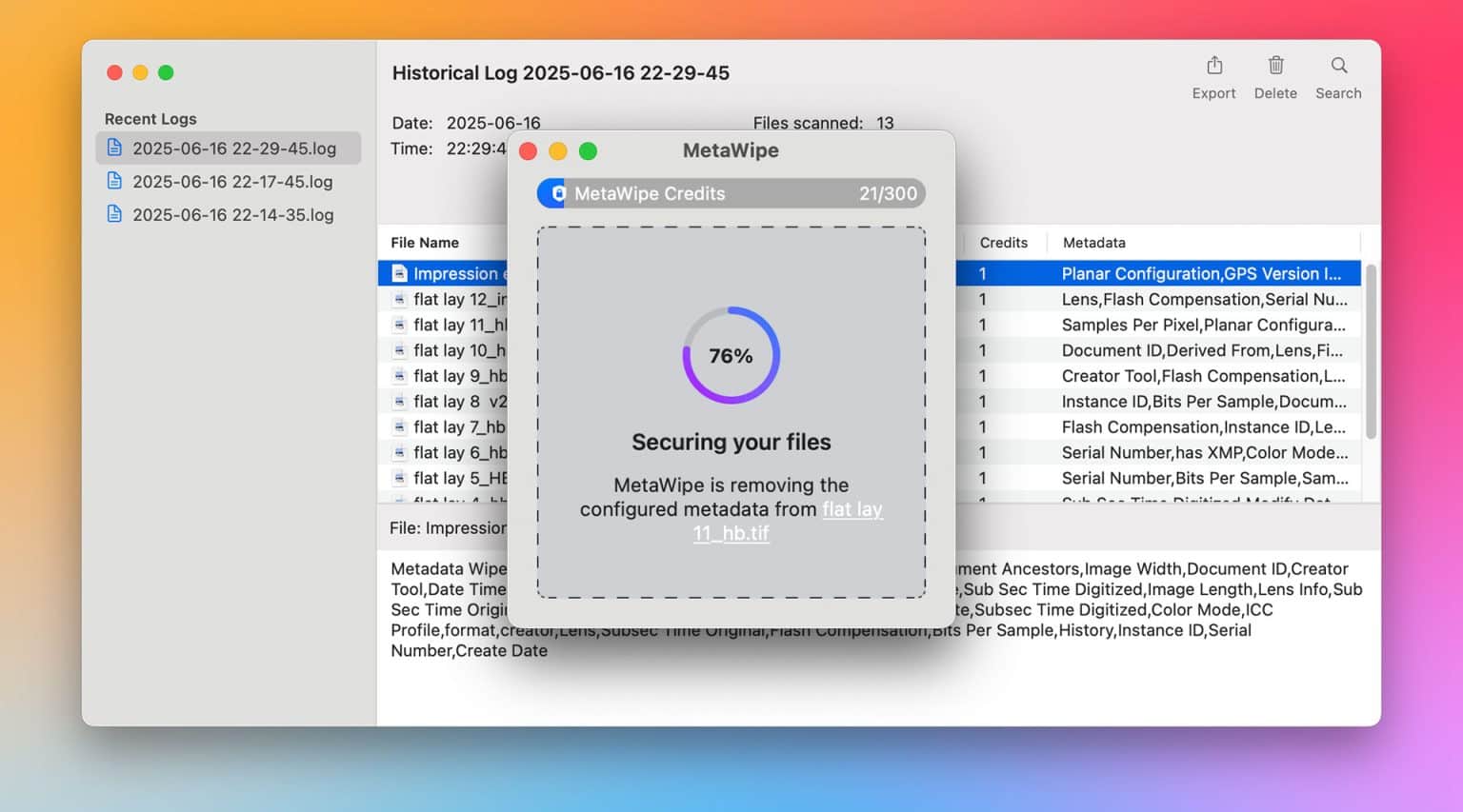Click the 76% circular progress indicator

(x=731, y=355)
